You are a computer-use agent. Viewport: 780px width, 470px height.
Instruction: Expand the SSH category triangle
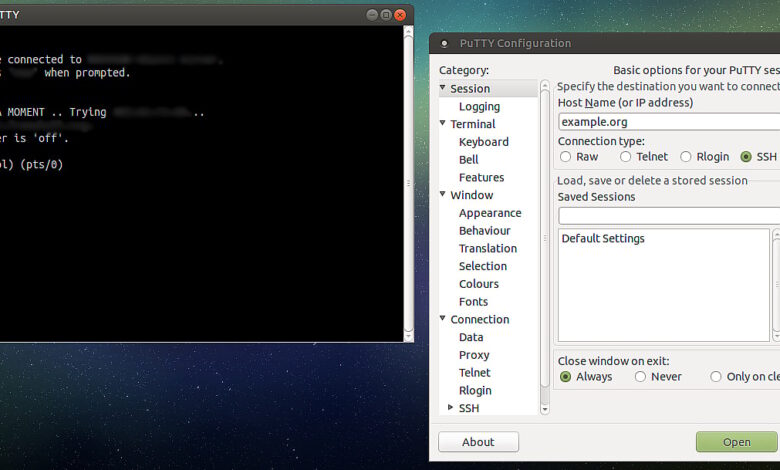pyautogui.click(x=450, y=407)
